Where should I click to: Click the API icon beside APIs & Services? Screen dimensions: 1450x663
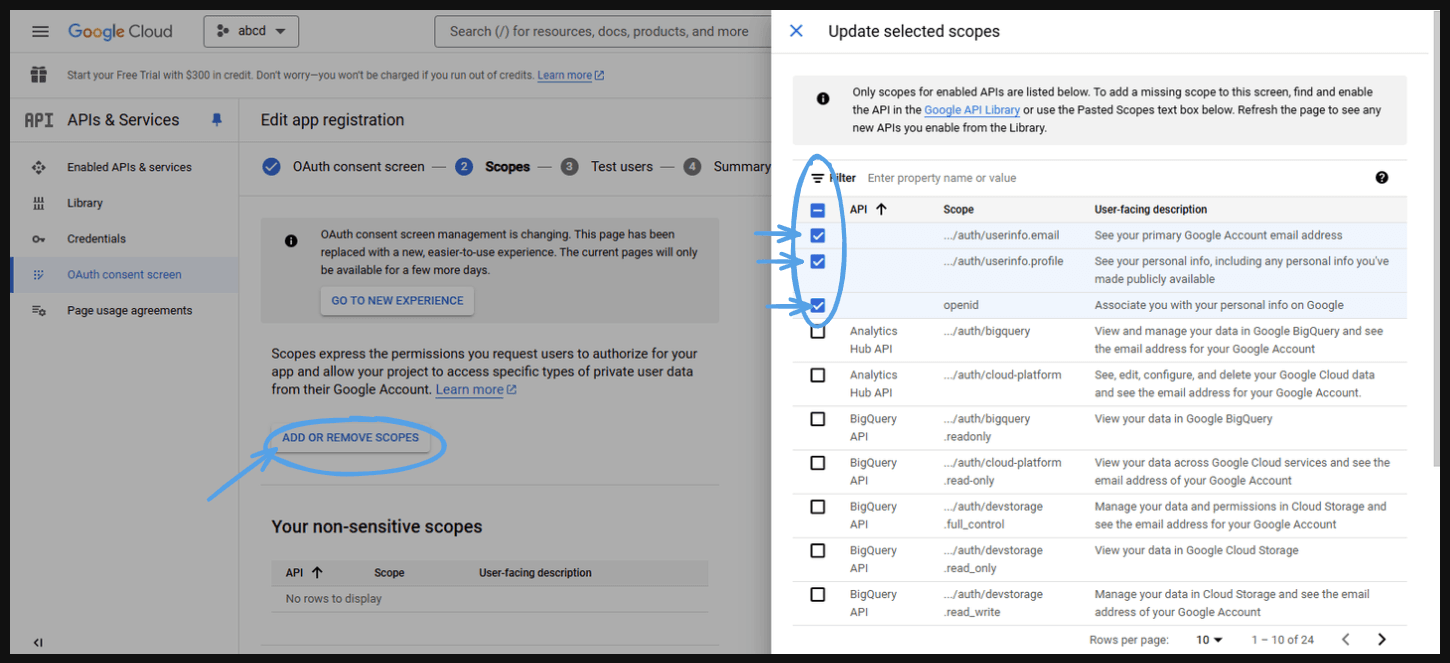coord(39,120)
